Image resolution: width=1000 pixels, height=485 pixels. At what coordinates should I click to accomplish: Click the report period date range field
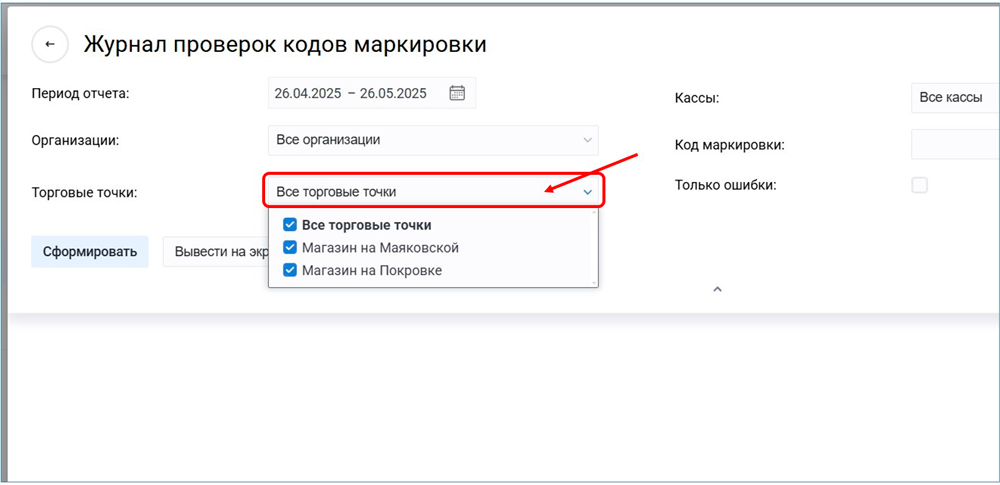[352, 93]
